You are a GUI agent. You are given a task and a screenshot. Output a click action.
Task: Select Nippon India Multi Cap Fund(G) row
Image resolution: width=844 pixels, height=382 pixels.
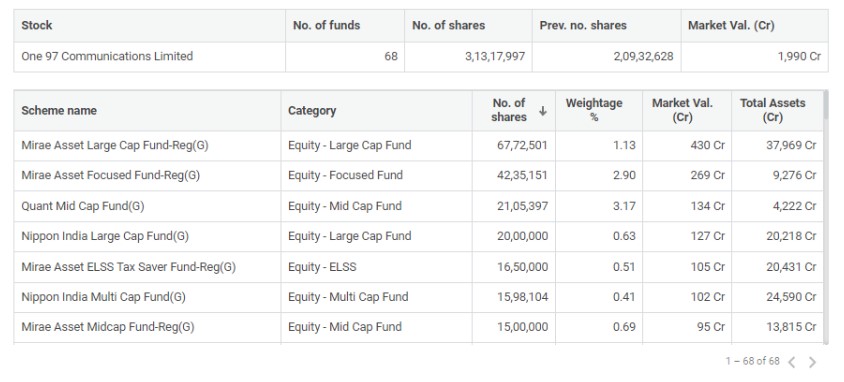[x=419, y=297]
